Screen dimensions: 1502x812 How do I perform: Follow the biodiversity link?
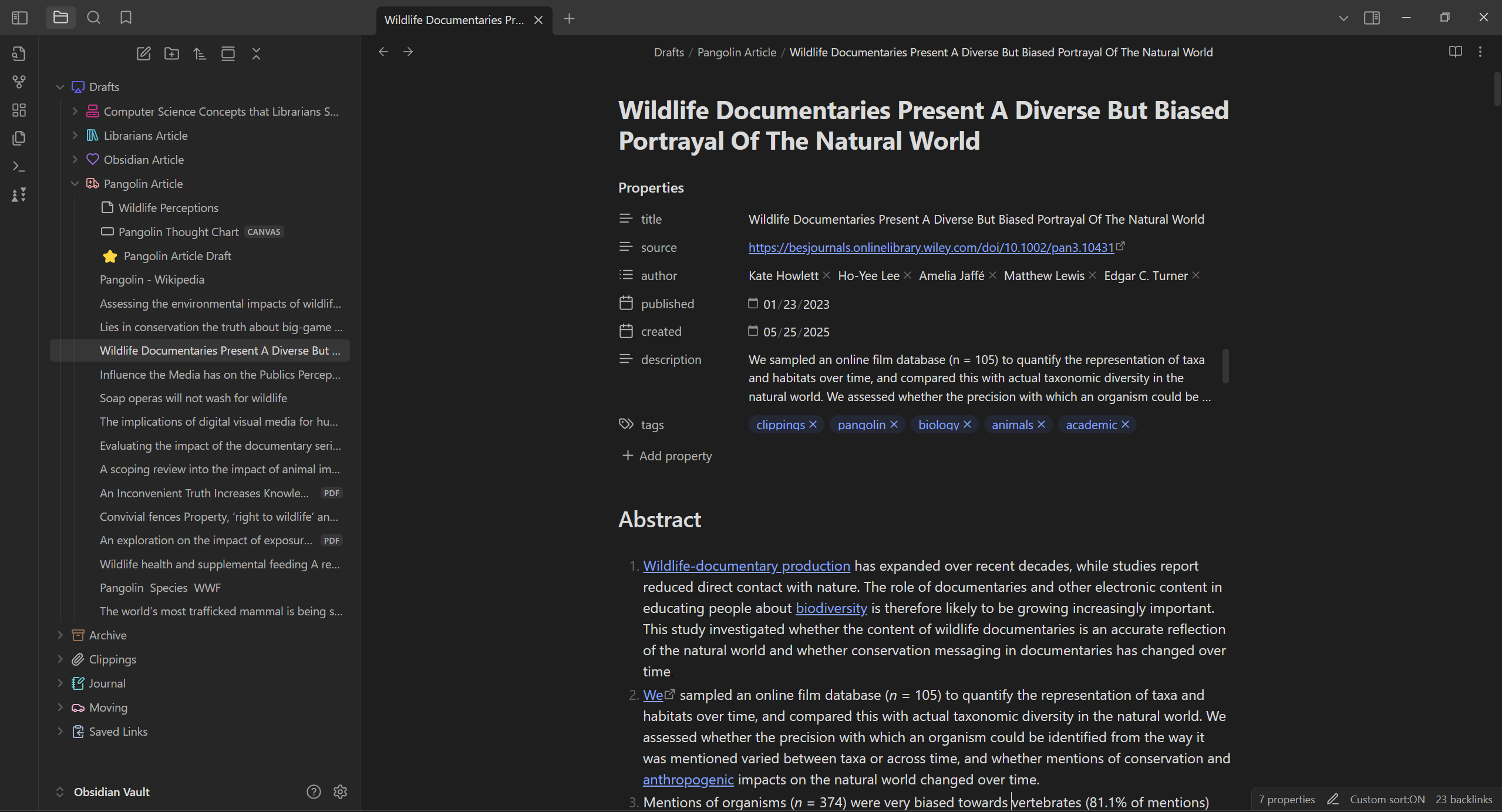(831, 608)
